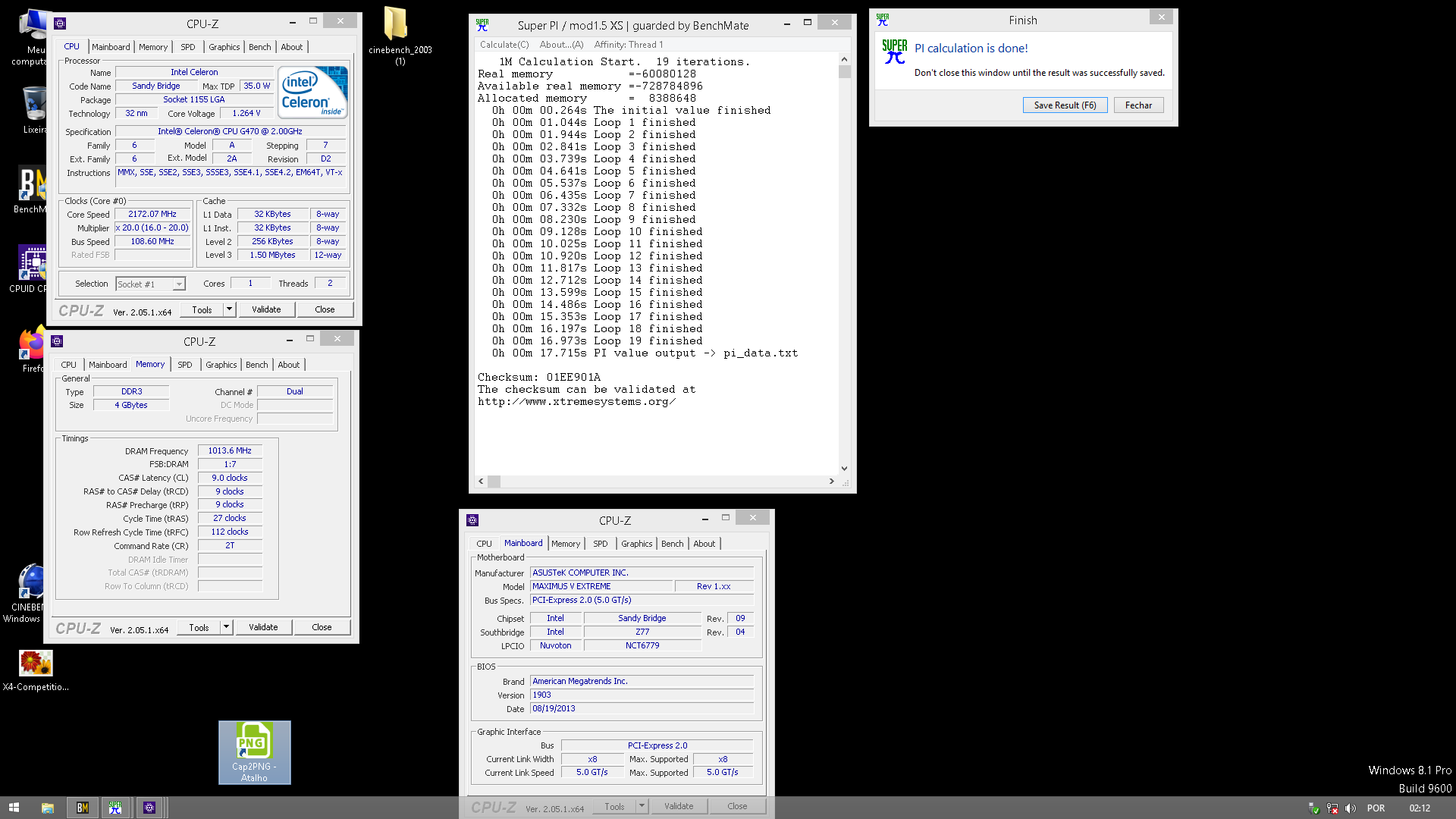This screenshot has width=1456, height=819.
Task: Click Save Result (F6) button
Action: coord(1065,105)
